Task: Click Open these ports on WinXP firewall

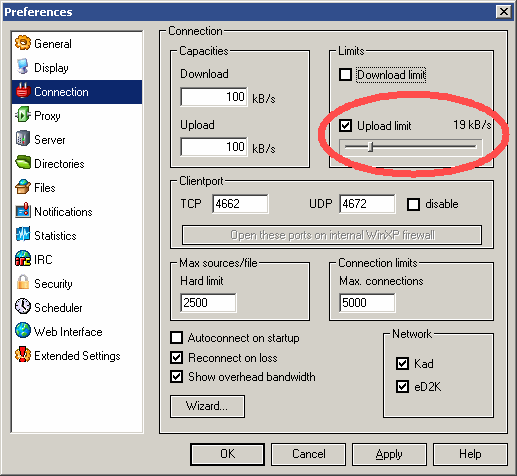Action: (x=332, y=235)
